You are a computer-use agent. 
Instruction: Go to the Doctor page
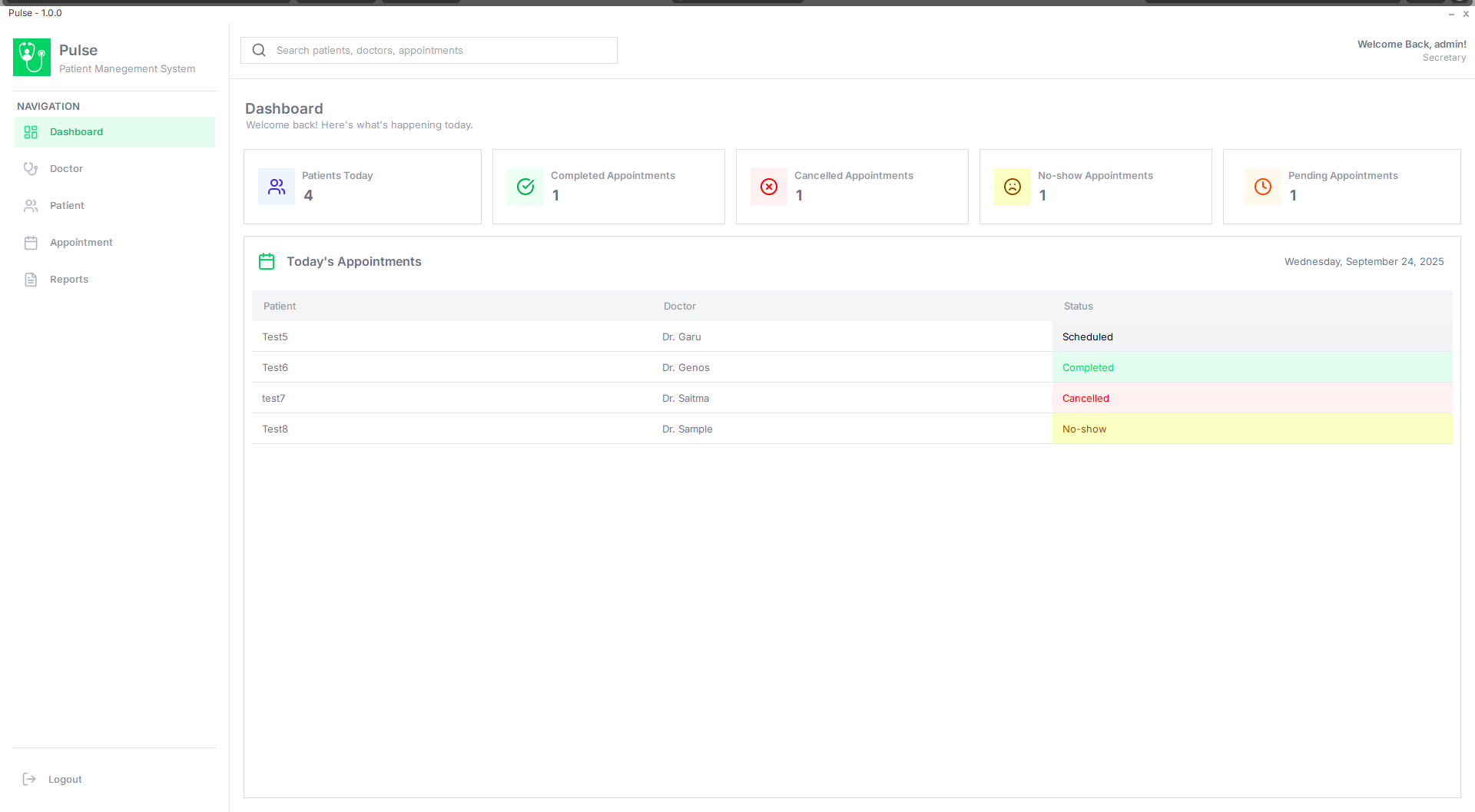tap(66, 169)
